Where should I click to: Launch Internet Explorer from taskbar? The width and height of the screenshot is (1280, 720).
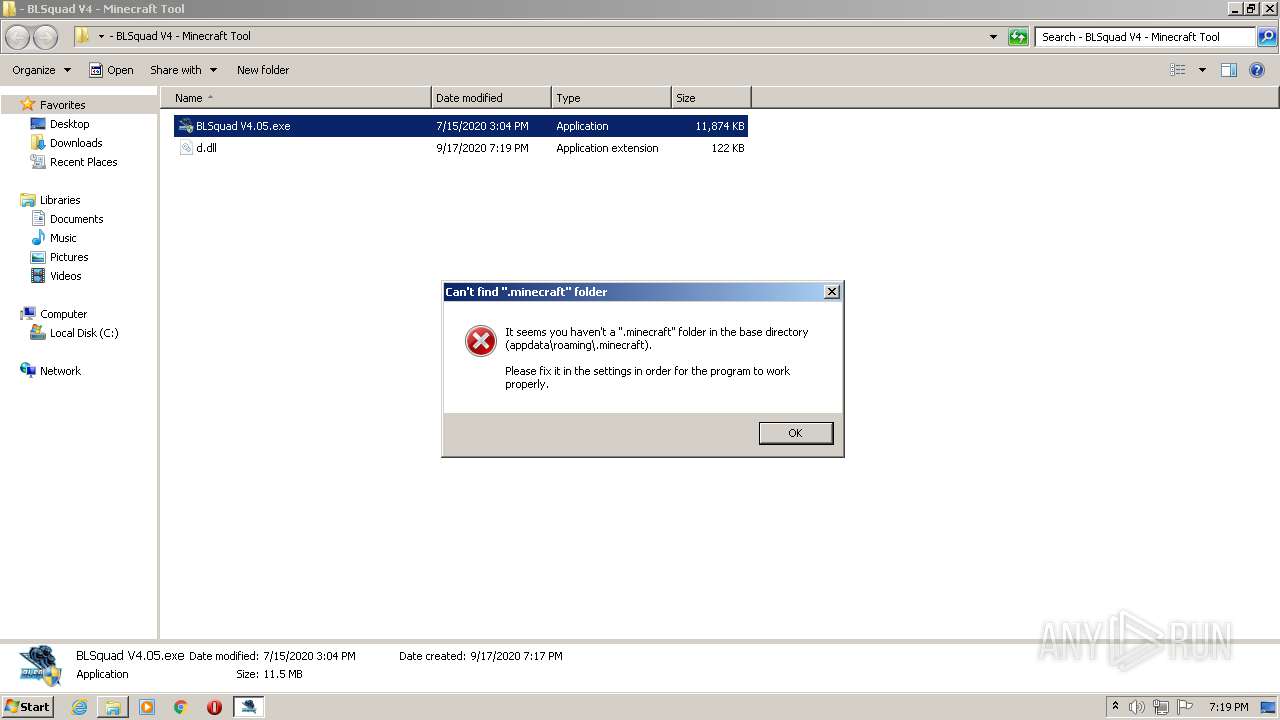pyautogui.click(x=79, y=707)
